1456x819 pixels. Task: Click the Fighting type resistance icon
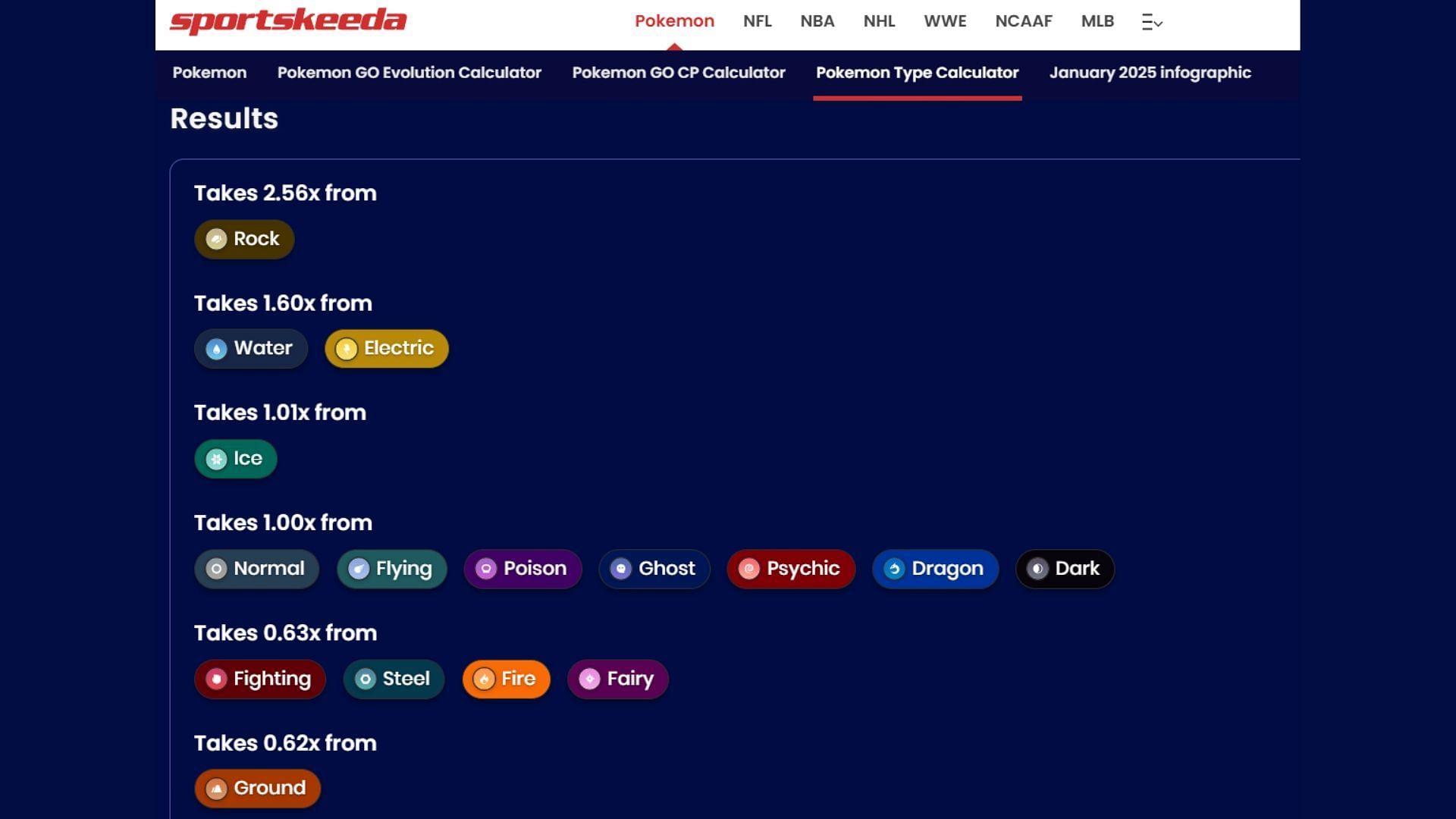pyautogui.click(x=217, y=679)
